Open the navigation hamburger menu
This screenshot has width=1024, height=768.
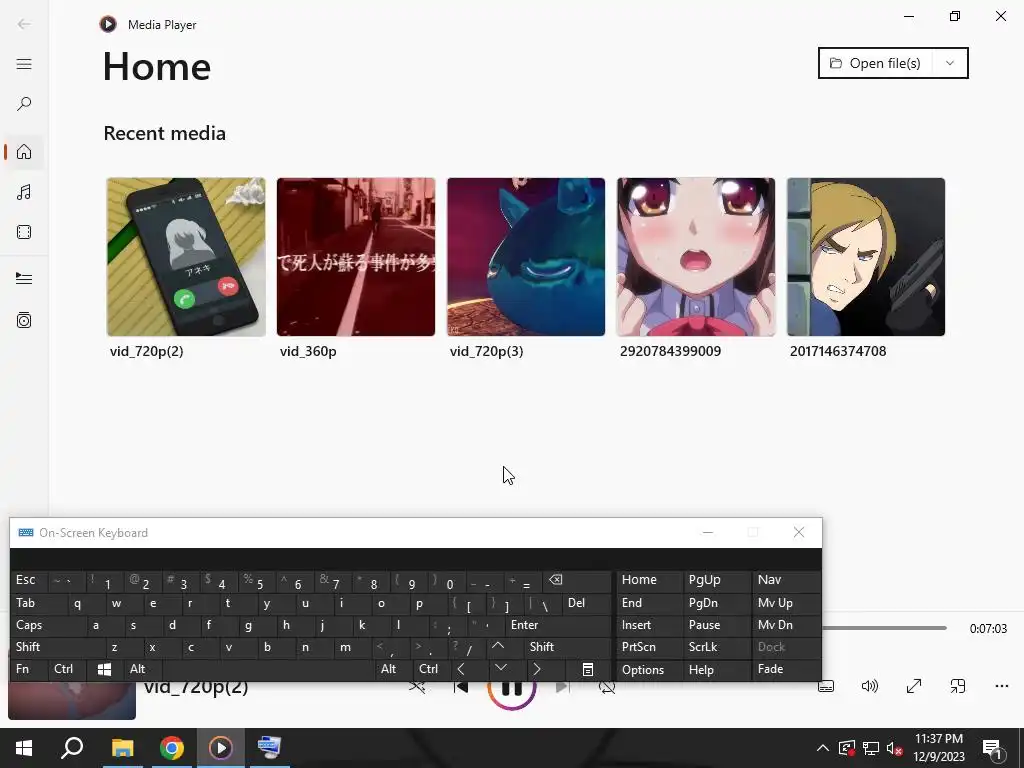coord(24,64)
